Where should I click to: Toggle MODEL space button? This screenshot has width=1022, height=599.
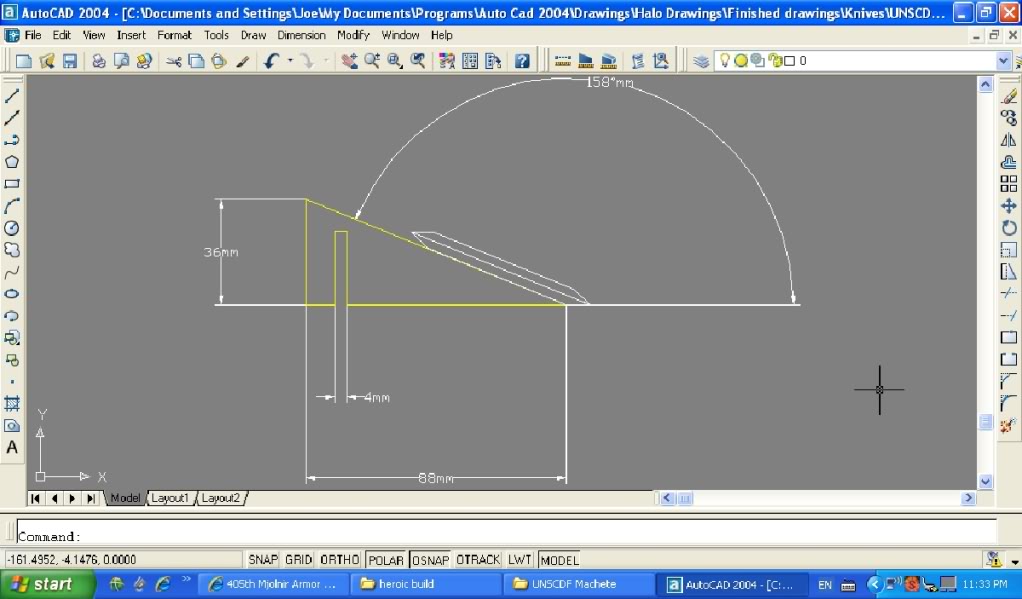click(x=559, y=560)
